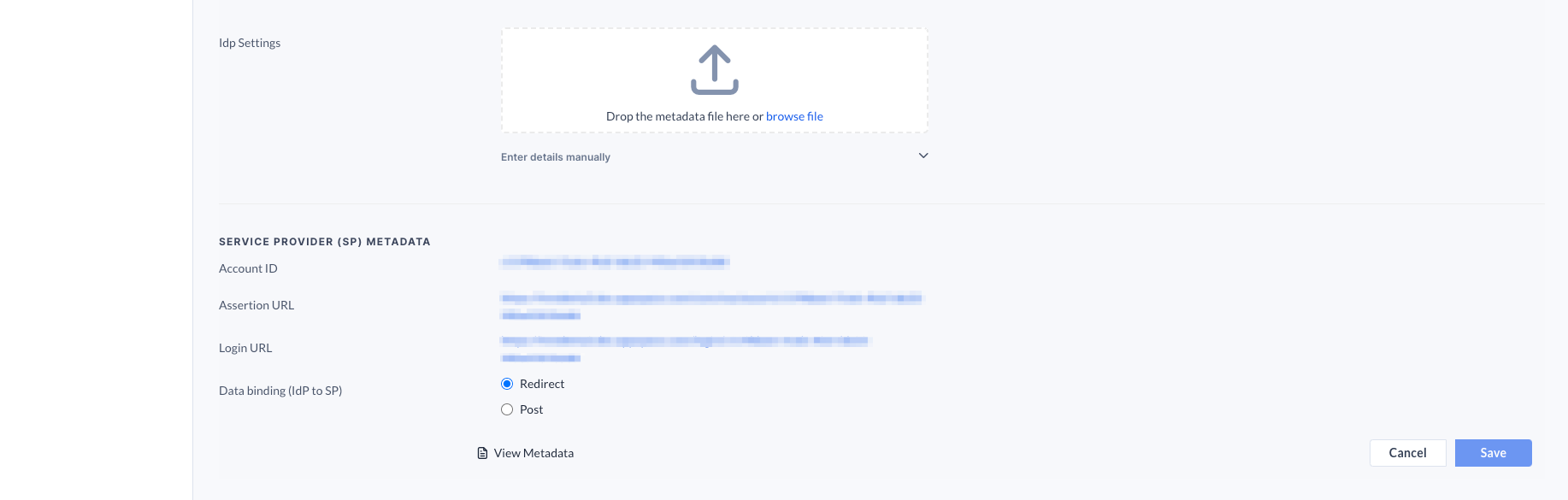Viewport: 1568px width, 500px height.
Task: Click the metadata file drop zone
Action: pyautogui.click(x=715, y=80)
